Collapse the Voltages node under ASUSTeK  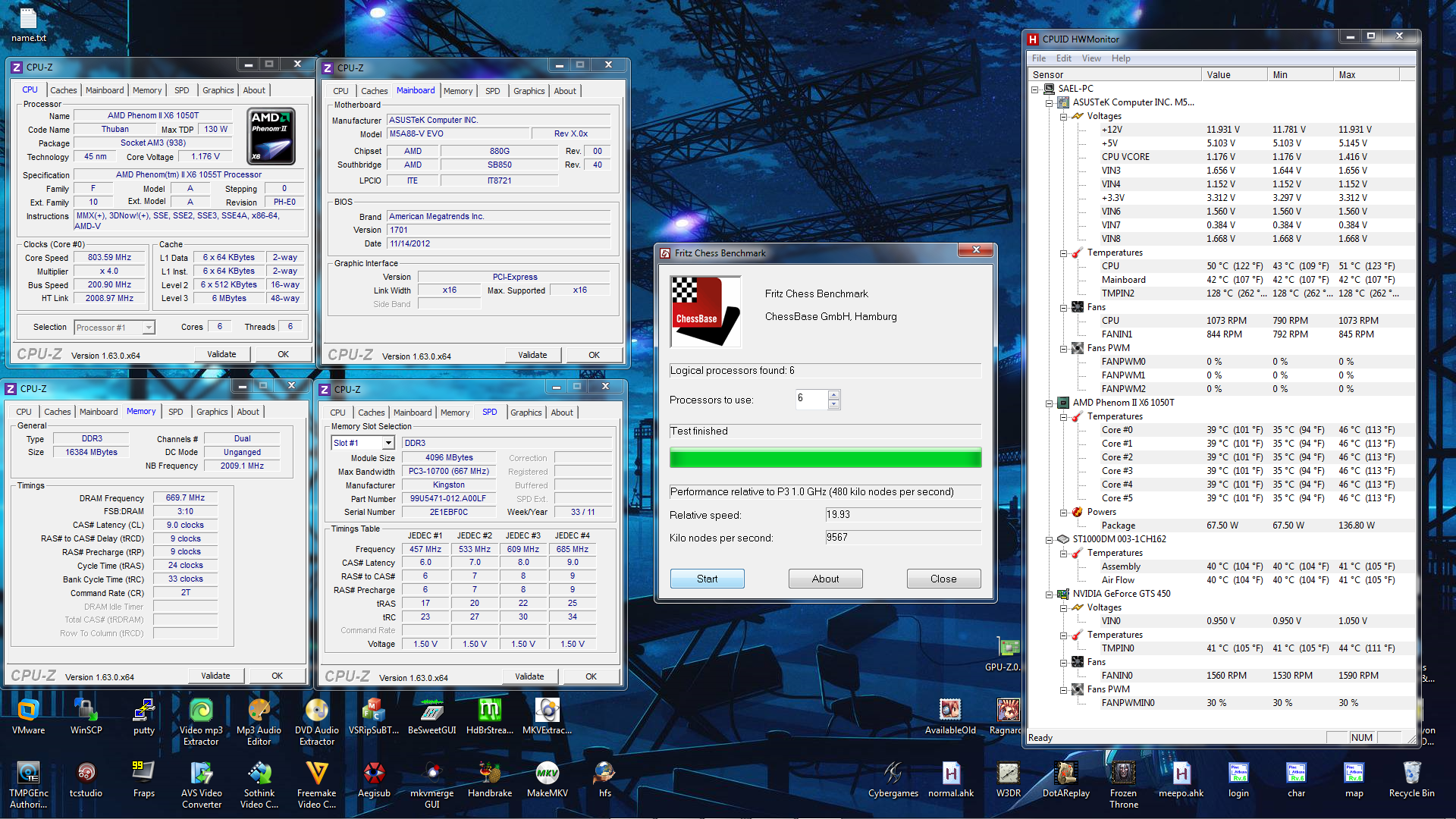point(1064,117)
